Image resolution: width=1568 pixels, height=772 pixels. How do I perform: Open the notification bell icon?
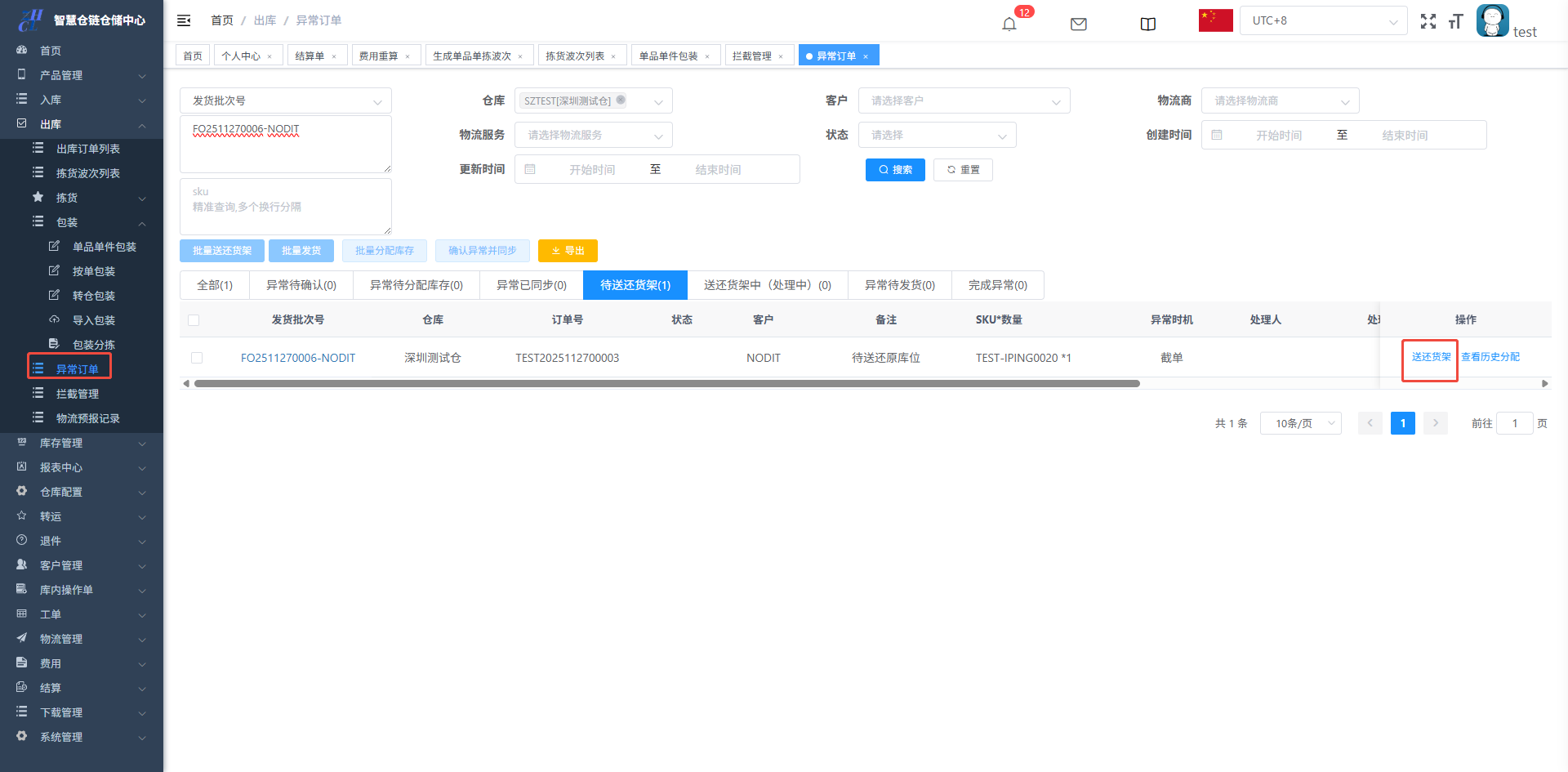(1009, 24)
